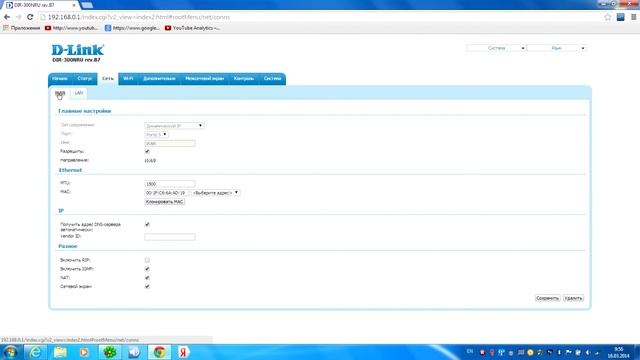Open the Дополнительно tab

159,78
